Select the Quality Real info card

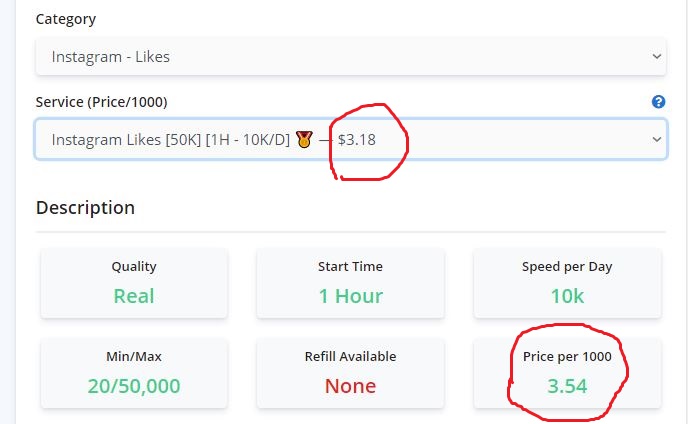click(x=134, y=283)
